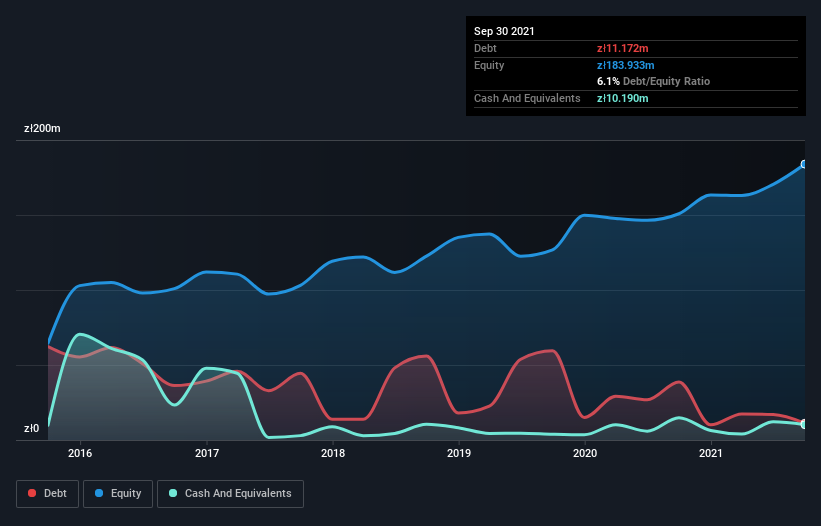821x526 pixels.
Task: Click the zł200m y-axis label
Action: [x=42, y=129]
